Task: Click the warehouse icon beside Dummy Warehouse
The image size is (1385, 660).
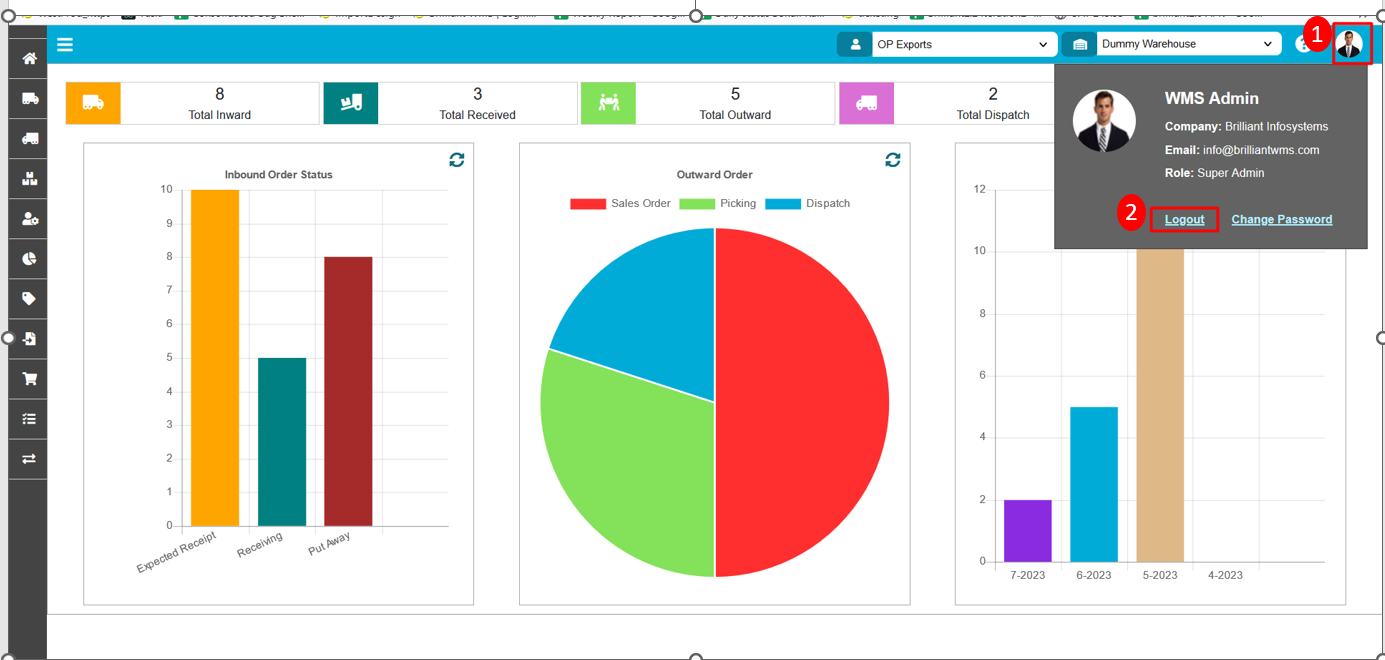Action: [x=1080, y=45]
